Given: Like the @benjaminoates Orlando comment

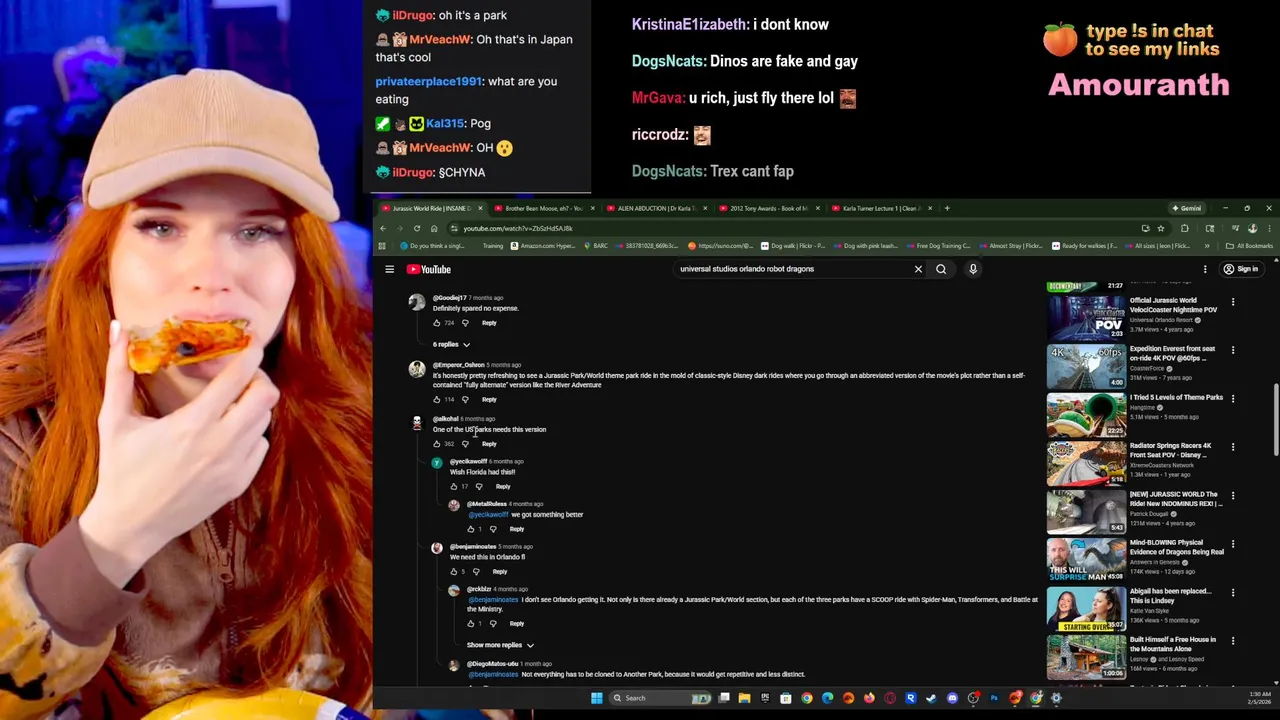Looking at the screenshot, I should (454, 572).
